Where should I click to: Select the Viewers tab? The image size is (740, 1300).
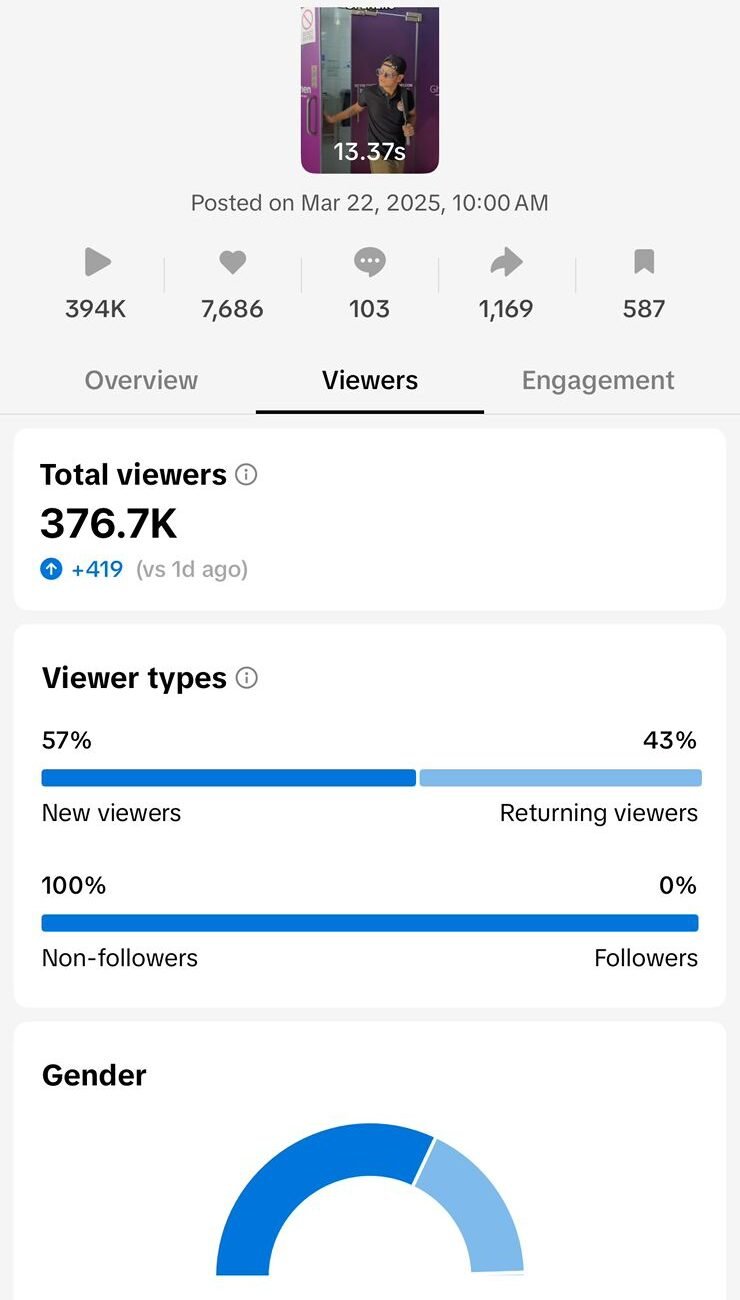pos(370,381)
